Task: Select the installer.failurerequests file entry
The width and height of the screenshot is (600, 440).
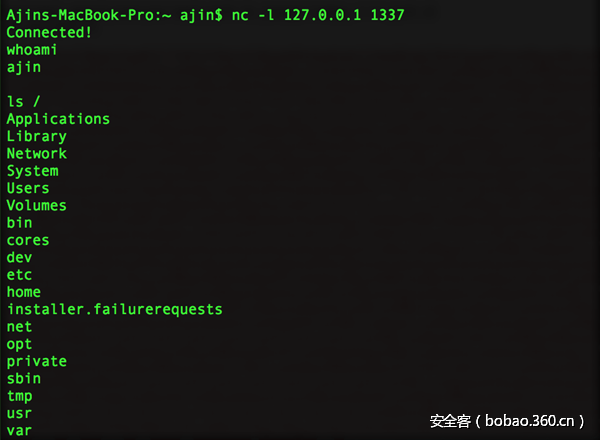Action: (x=114, y=309)
